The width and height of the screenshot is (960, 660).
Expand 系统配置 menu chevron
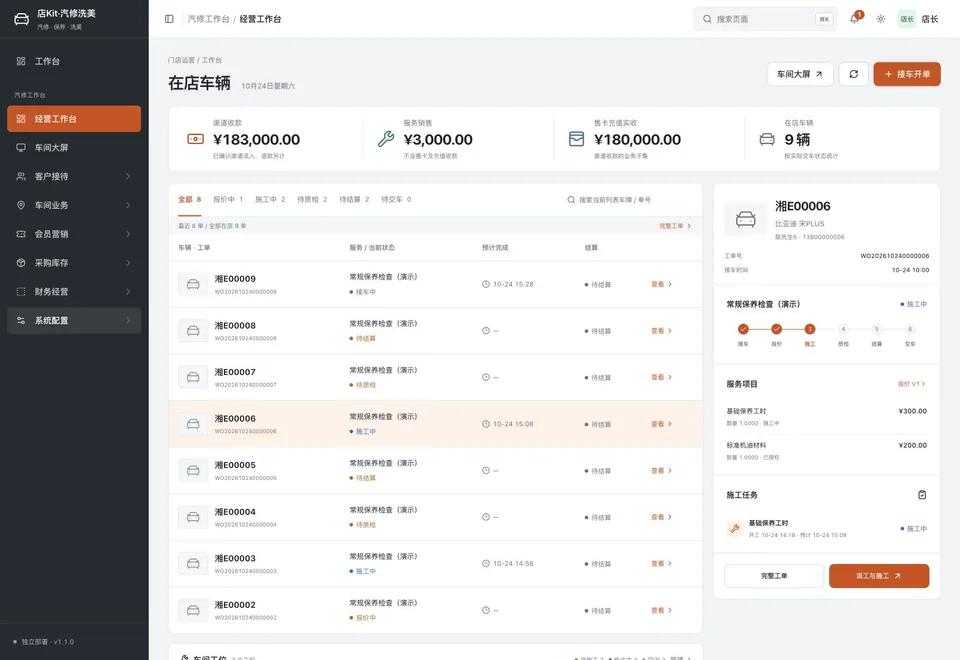coord(128,320)
